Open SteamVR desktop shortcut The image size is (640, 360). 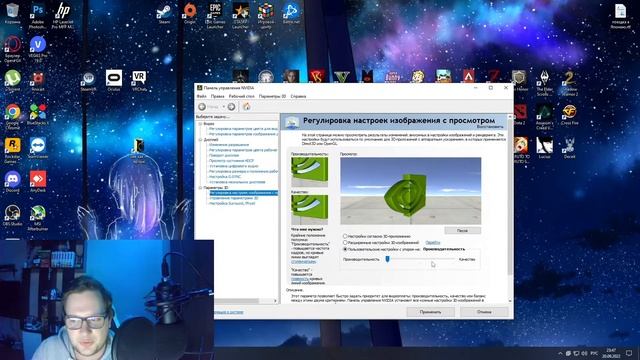pyautogui.click(x=88, y=80)
